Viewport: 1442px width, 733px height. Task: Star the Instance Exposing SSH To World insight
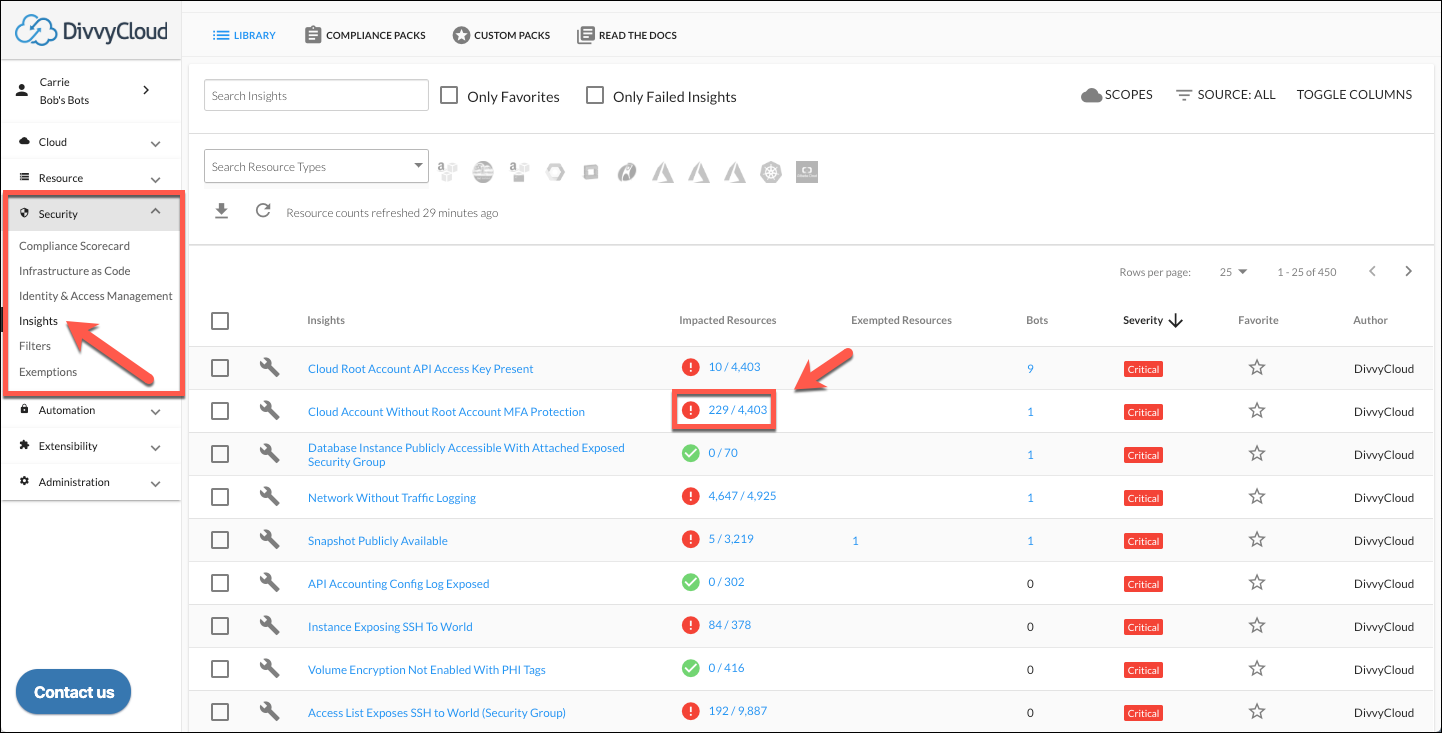(1257, 626)
